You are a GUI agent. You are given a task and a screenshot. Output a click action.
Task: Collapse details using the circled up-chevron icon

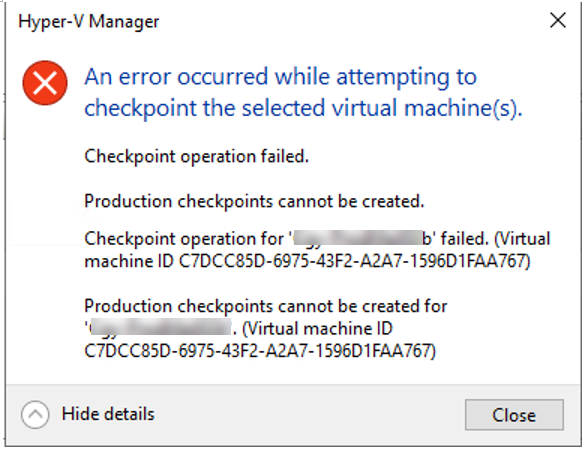pyautogui.click(x=35, y=415)
